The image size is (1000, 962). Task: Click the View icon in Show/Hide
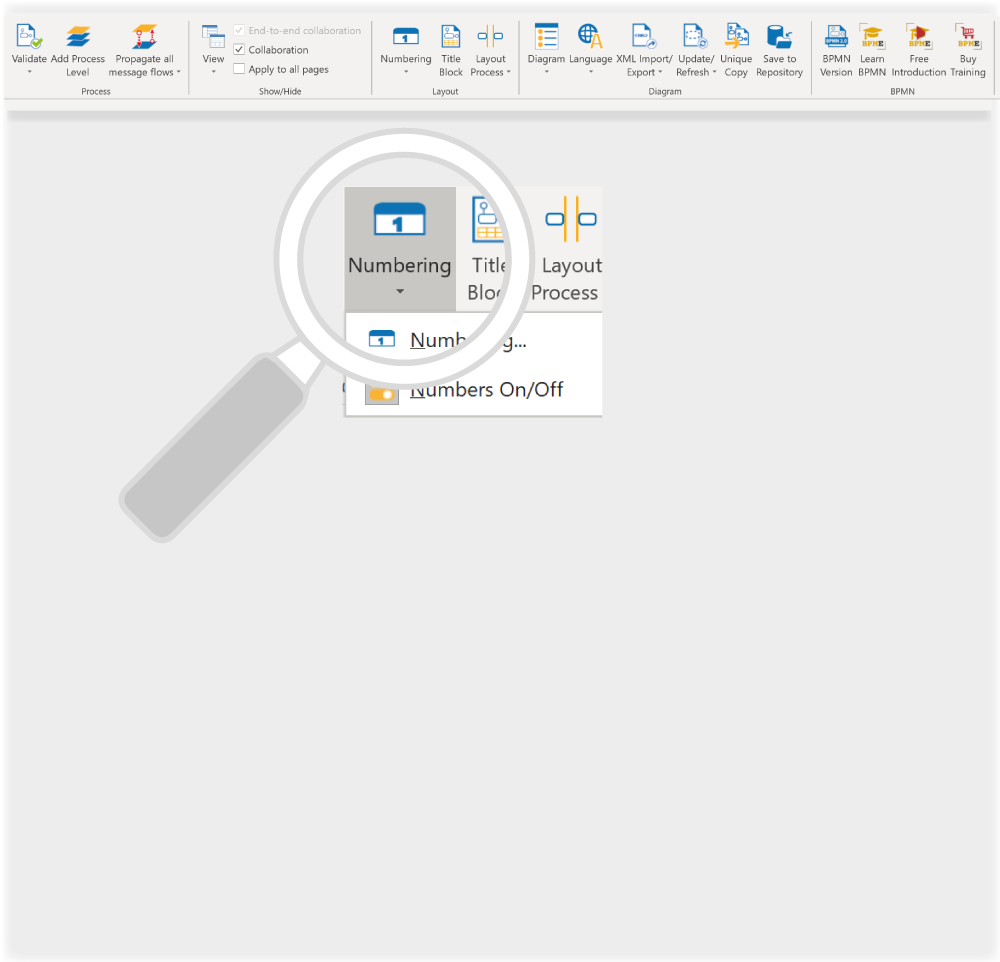click(213, 36)
